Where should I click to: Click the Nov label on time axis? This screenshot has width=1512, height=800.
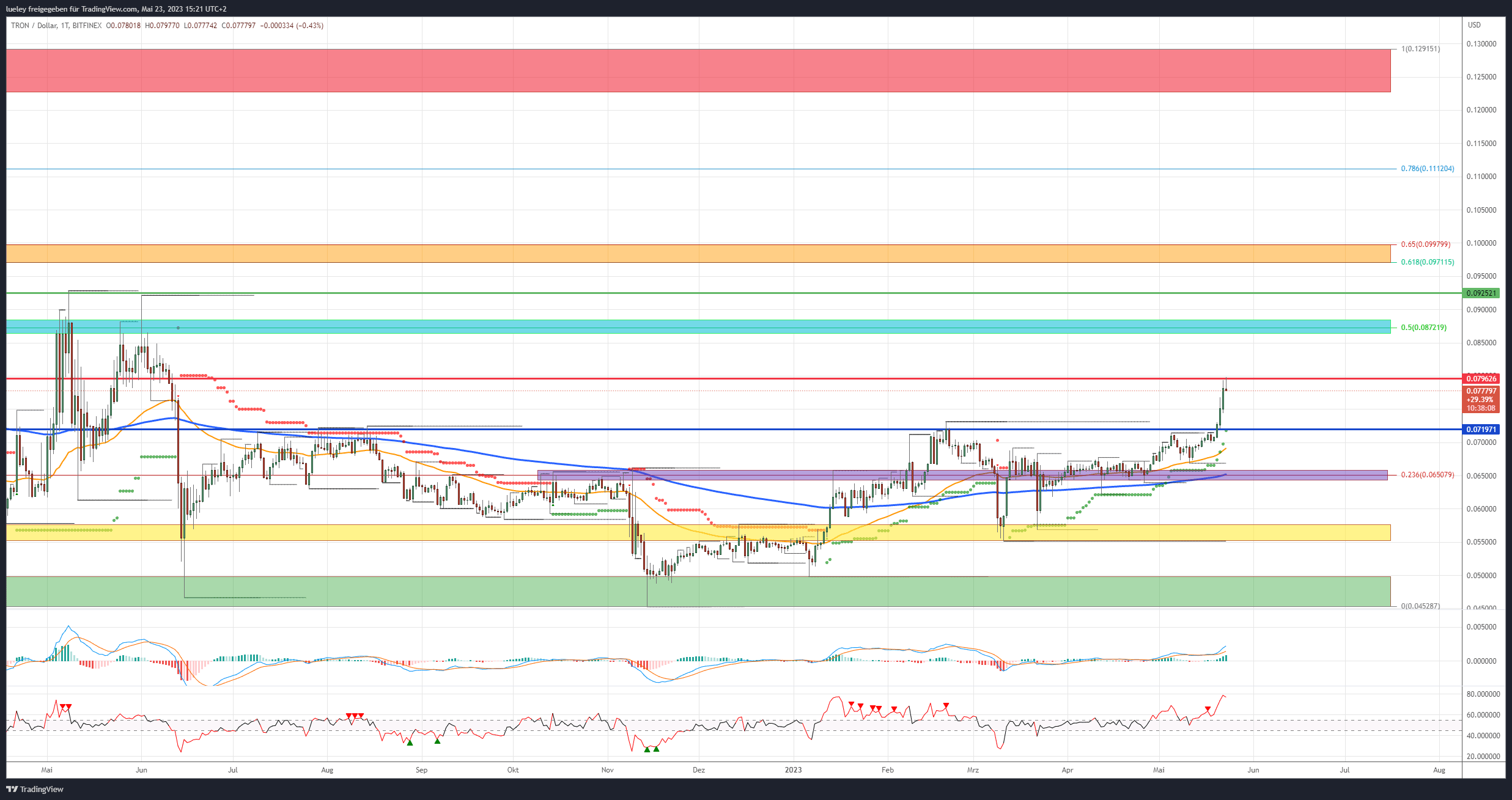point(607,770)
